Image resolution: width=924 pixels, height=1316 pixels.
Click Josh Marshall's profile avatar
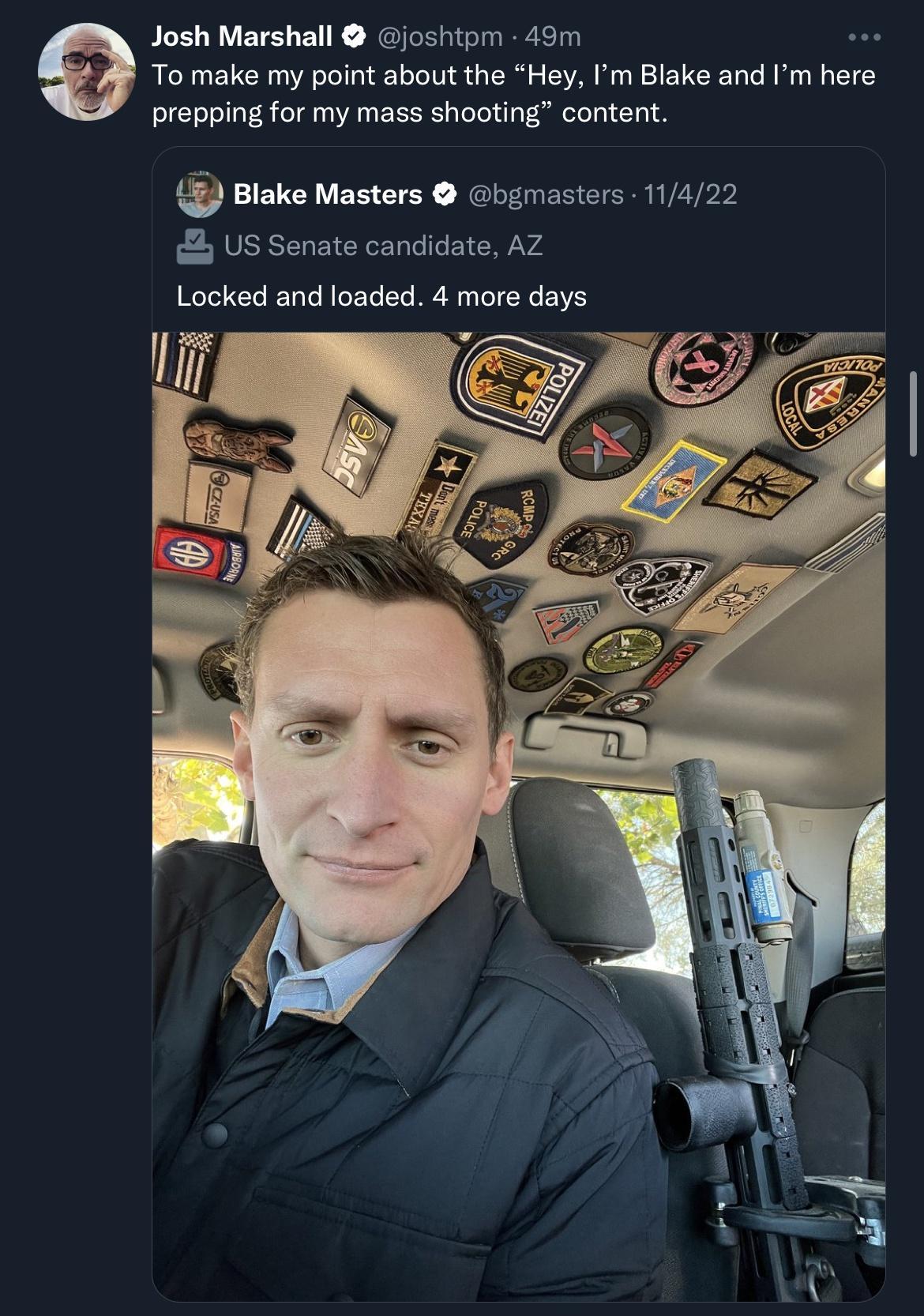[x=87, y=72]
